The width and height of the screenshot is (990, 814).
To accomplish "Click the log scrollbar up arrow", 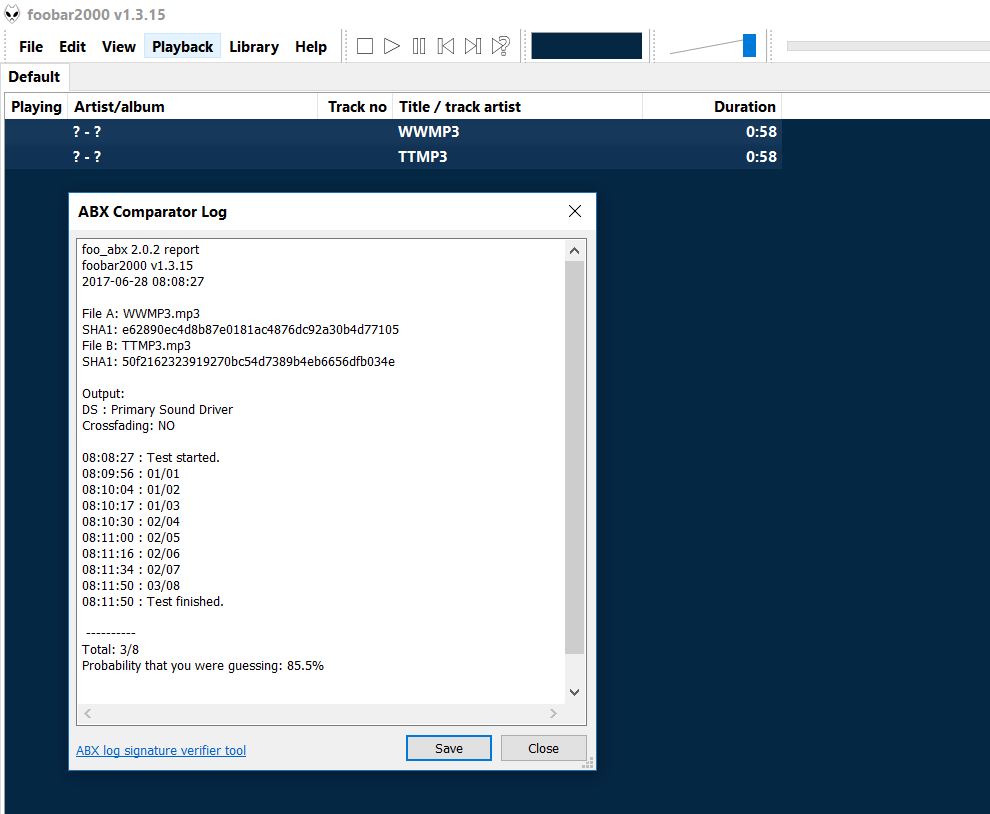I will (575, 251).
